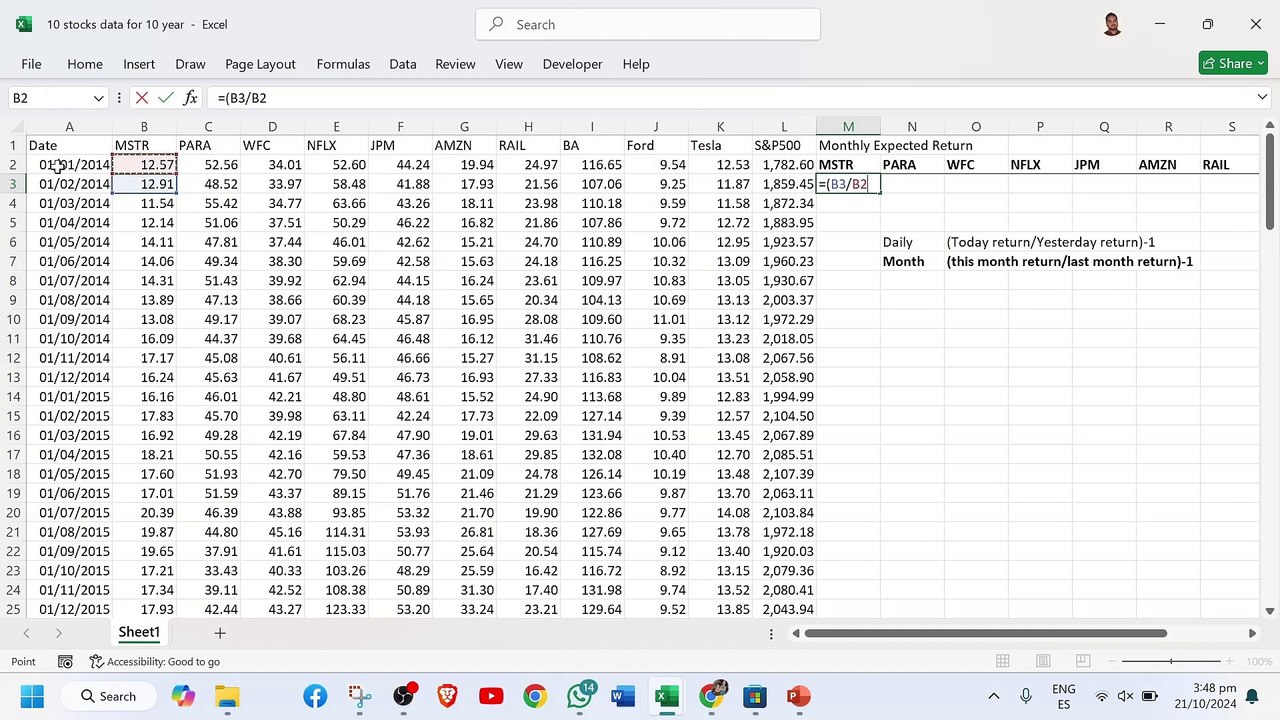The width and height of the screenshot is (1280, 720).
Task: Open the 100% zoom level dialog
Action: [1259, 662]
